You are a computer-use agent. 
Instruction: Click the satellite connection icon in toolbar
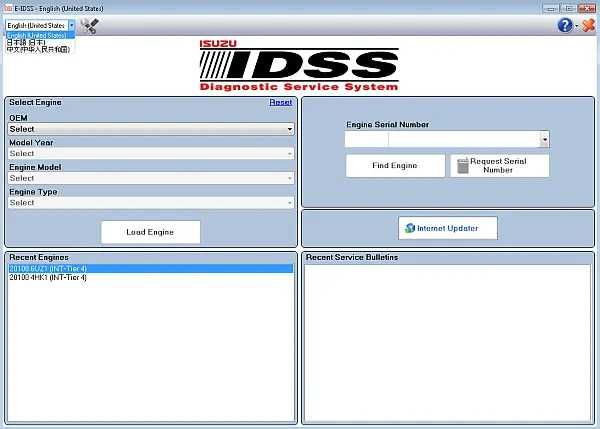pyautogui.click(x=90, y=26)
